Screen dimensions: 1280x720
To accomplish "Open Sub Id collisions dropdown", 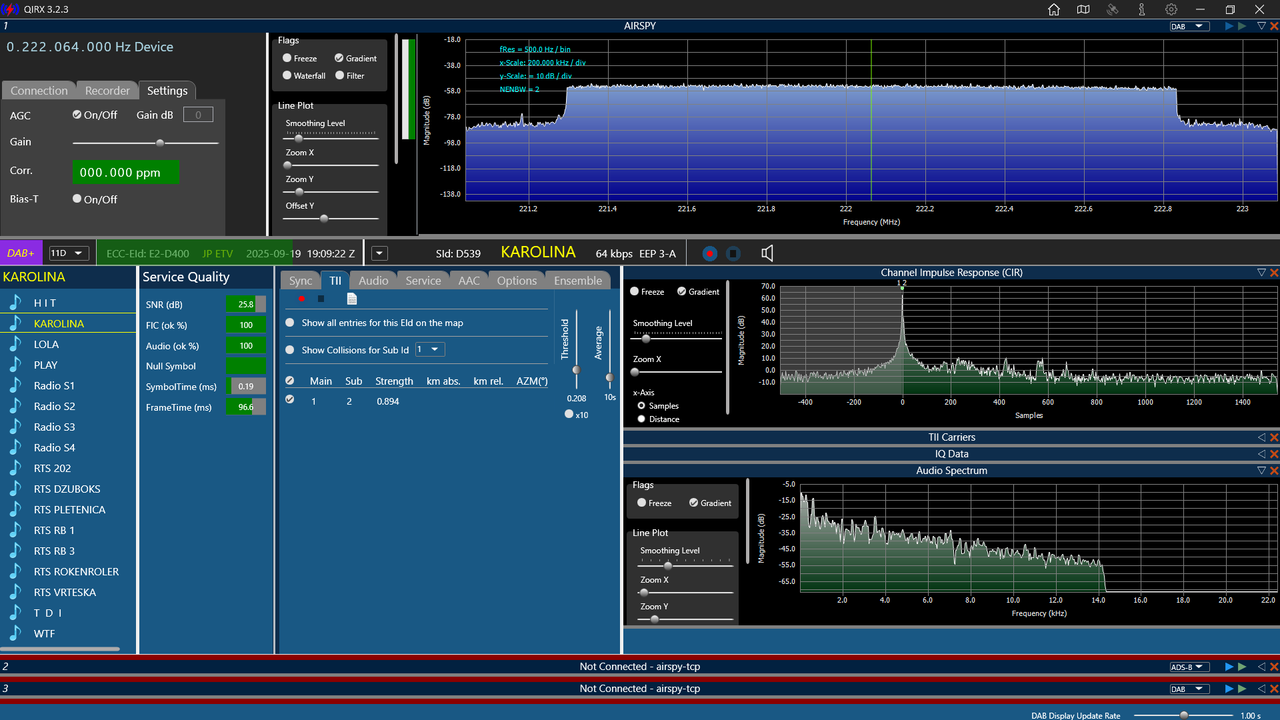I will (430, 349).
